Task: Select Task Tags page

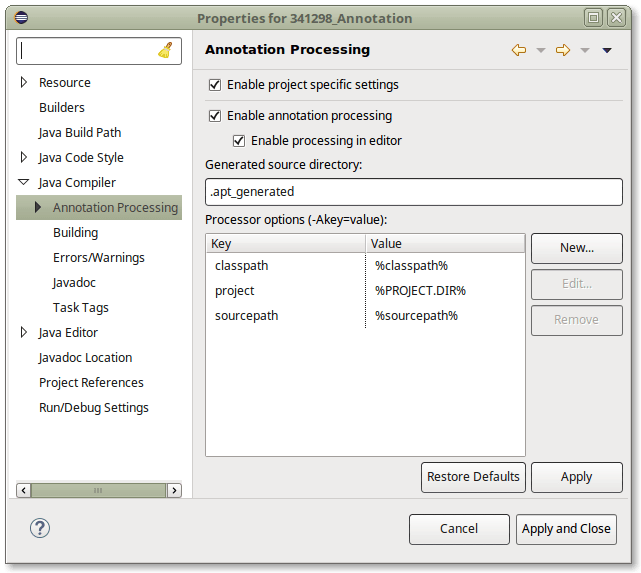Action: point(81,307)
